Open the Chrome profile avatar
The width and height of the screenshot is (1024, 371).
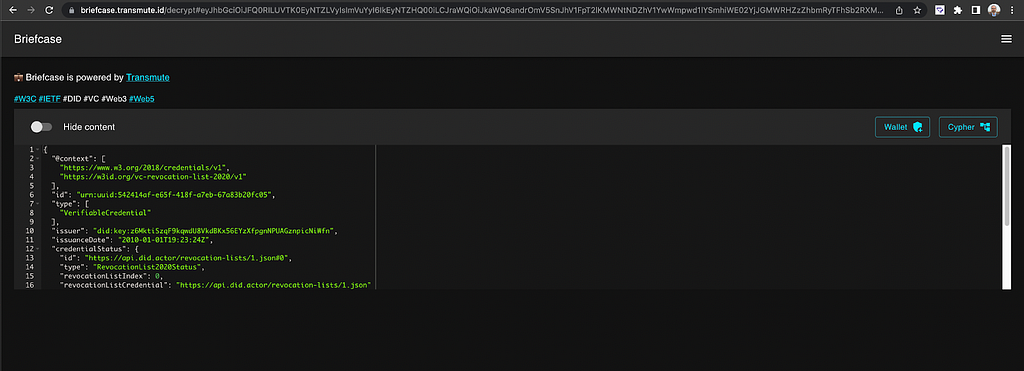point(993,10)
